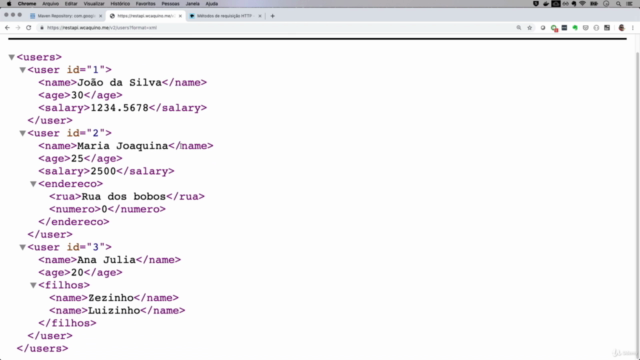Viewport: 640px width, 360px height.
Task: Go back to the previous page
Action: [x=7, y=28]
